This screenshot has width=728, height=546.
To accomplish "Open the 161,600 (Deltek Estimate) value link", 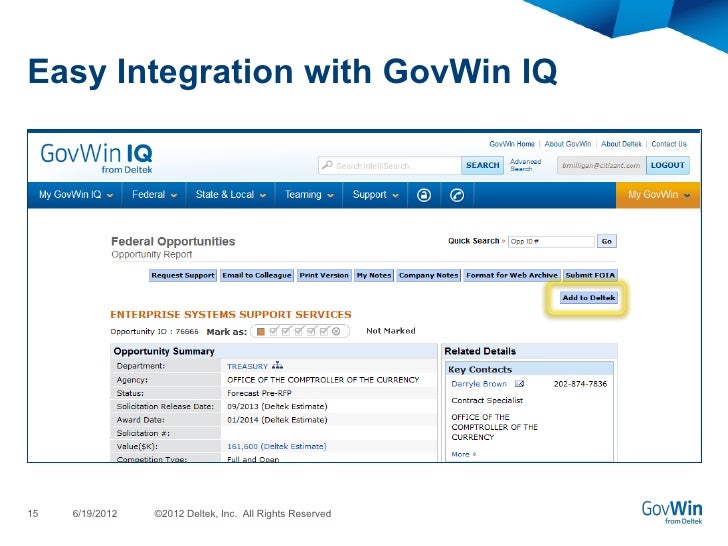I will pyautogui.click(x=277, y=446).
